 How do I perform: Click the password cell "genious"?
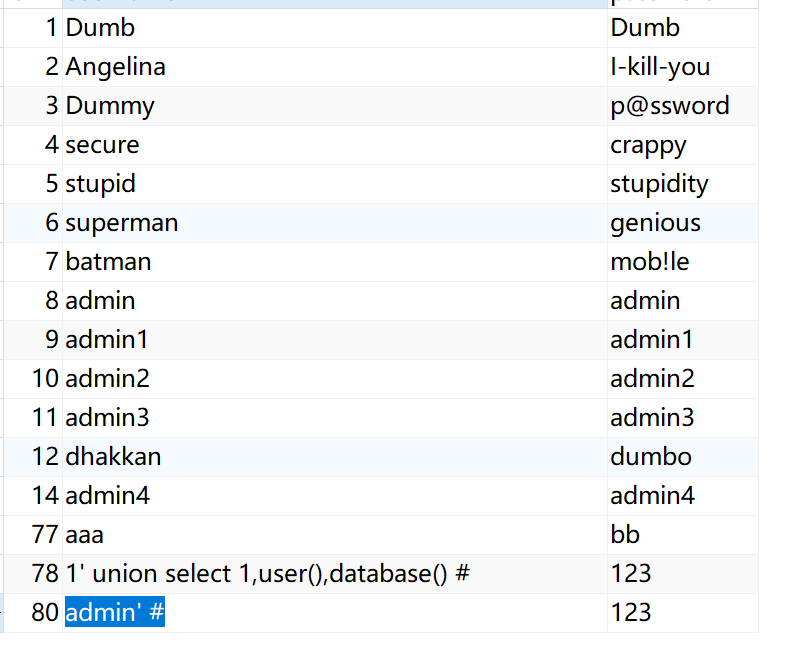click(683, 223)
